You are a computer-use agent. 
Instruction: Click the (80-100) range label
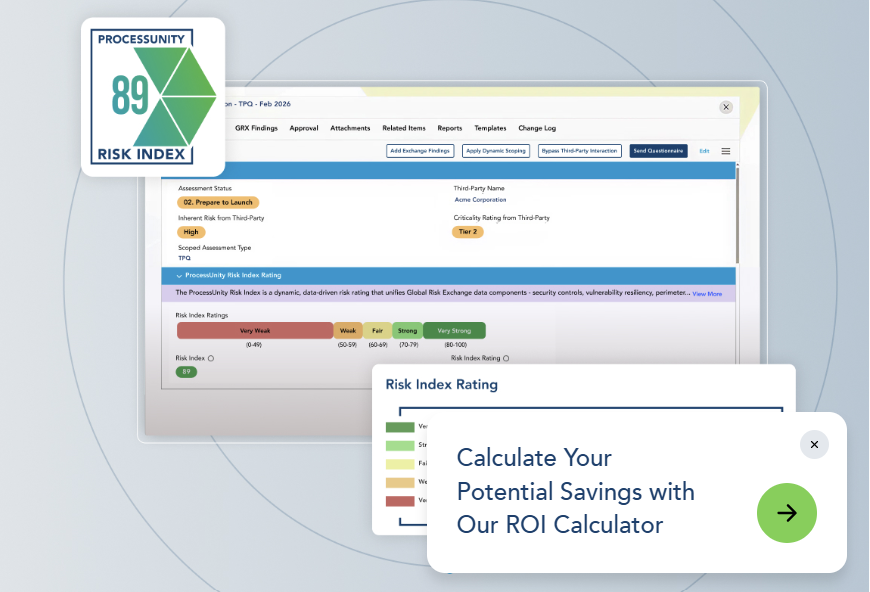[455, 345]
